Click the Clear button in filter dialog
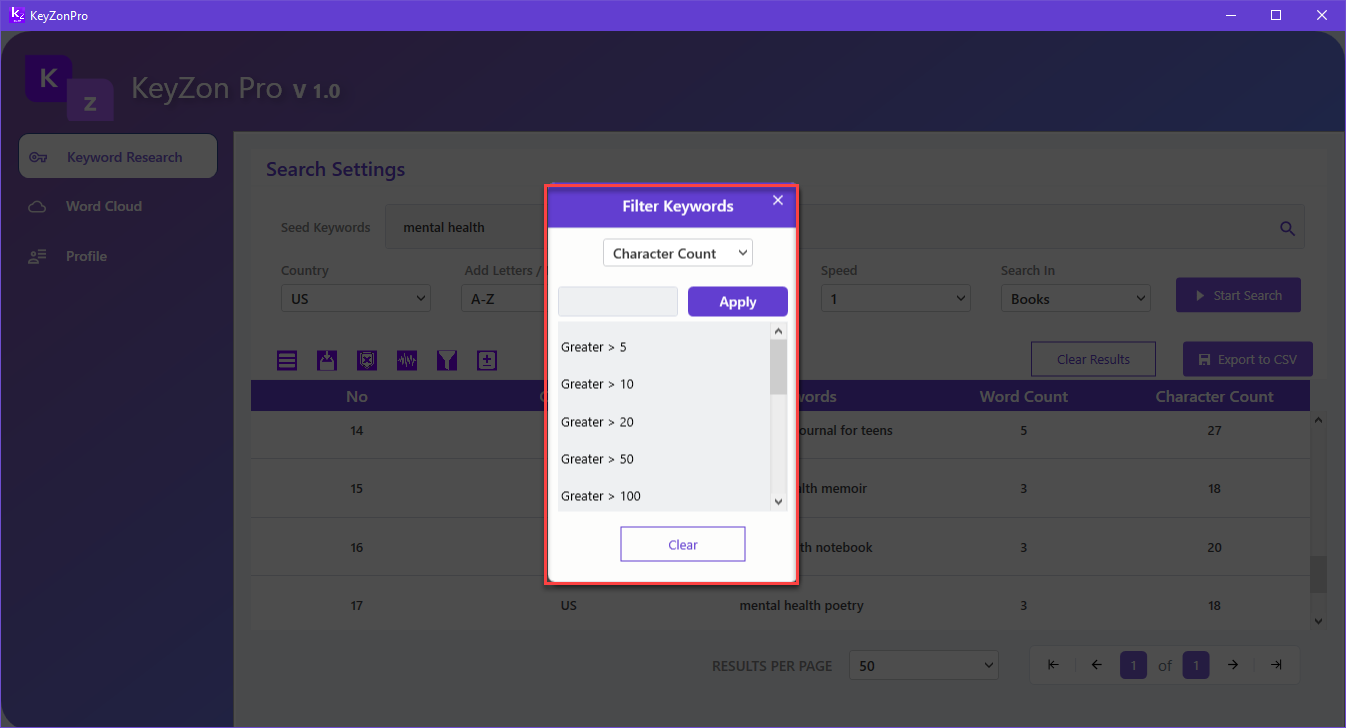Screen dimensions: 1346x728 (683, 545)
